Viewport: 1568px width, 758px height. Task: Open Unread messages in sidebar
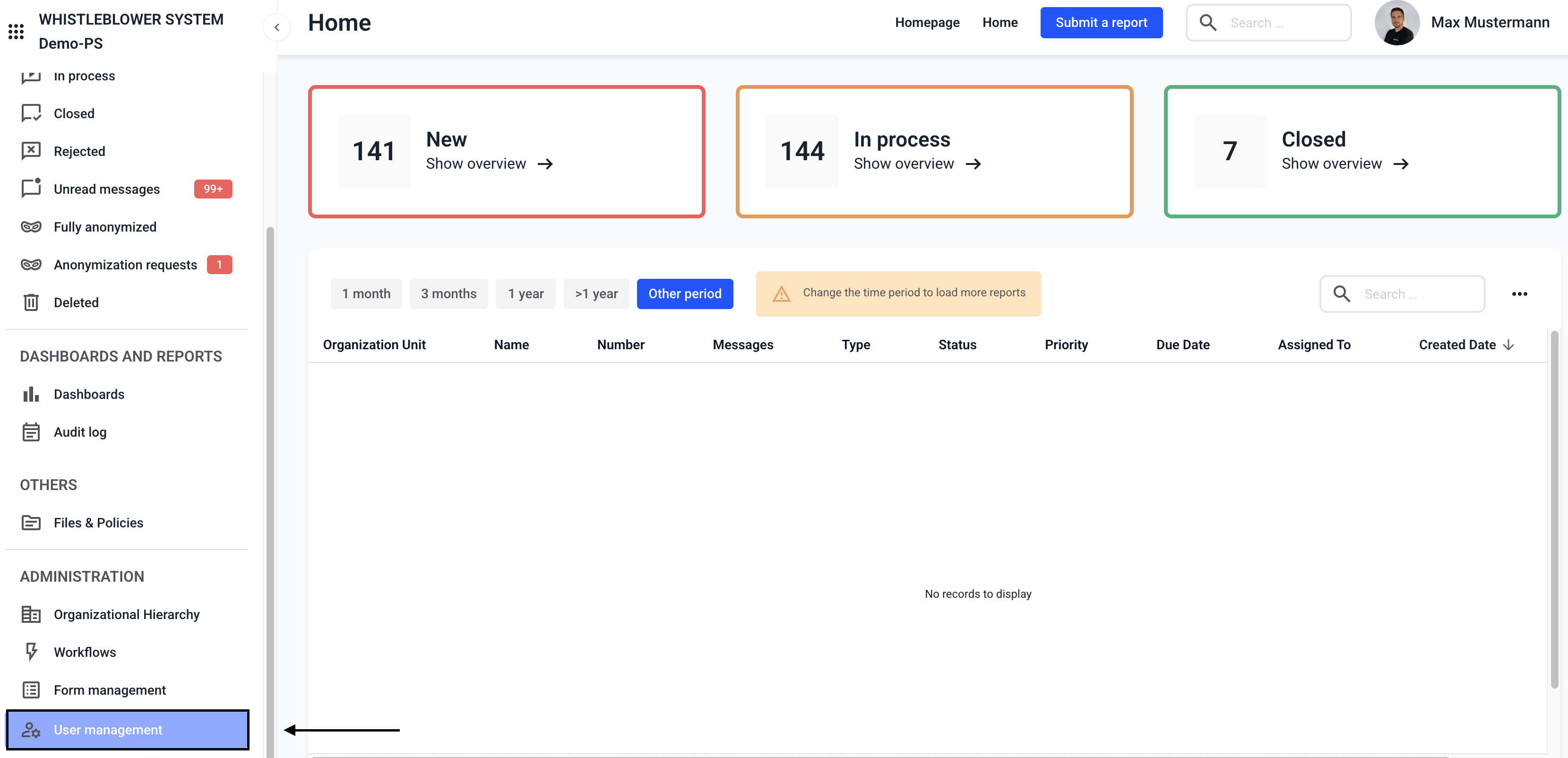(106, 189)
